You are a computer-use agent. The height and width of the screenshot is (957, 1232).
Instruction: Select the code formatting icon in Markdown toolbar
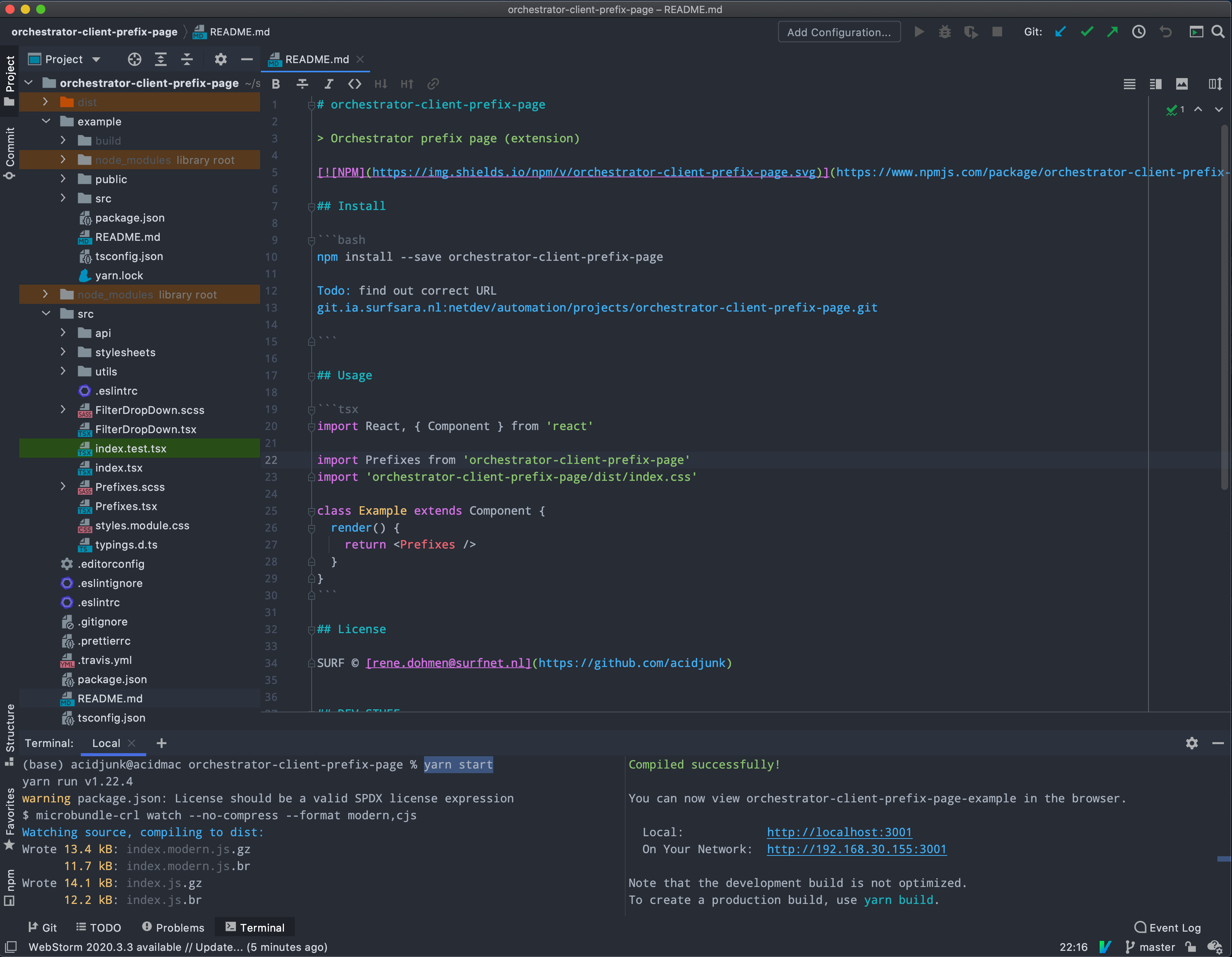point(355,83)
